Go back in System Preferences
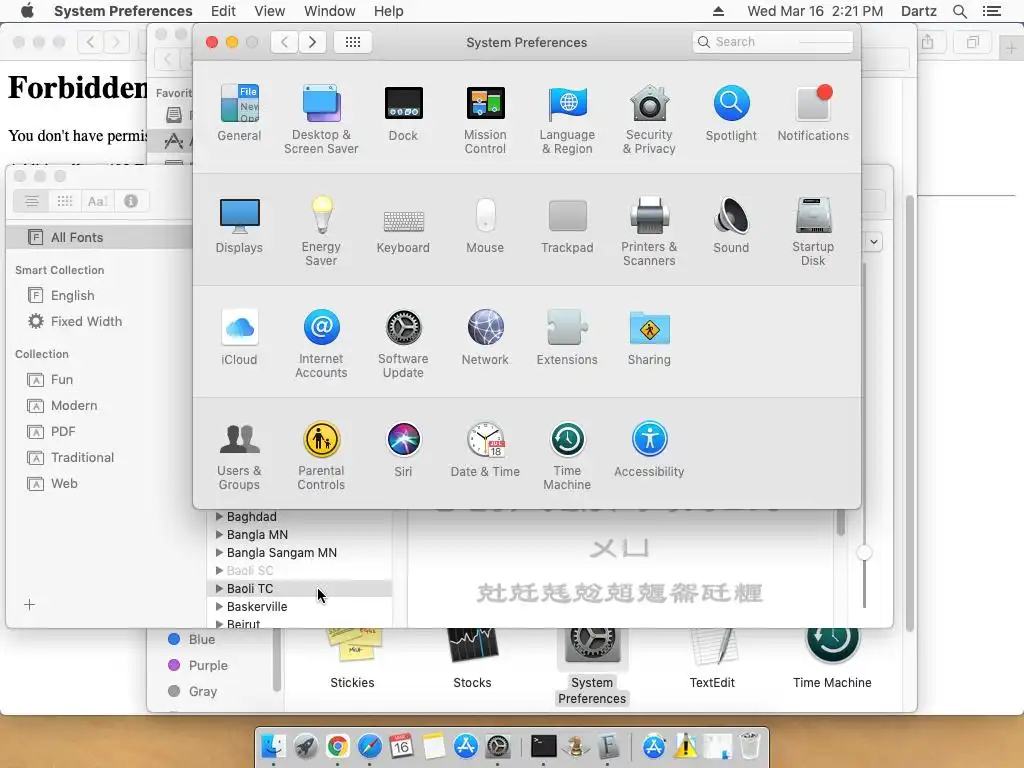This screenshot has width=1024, height=768. (x=285, y=42)
